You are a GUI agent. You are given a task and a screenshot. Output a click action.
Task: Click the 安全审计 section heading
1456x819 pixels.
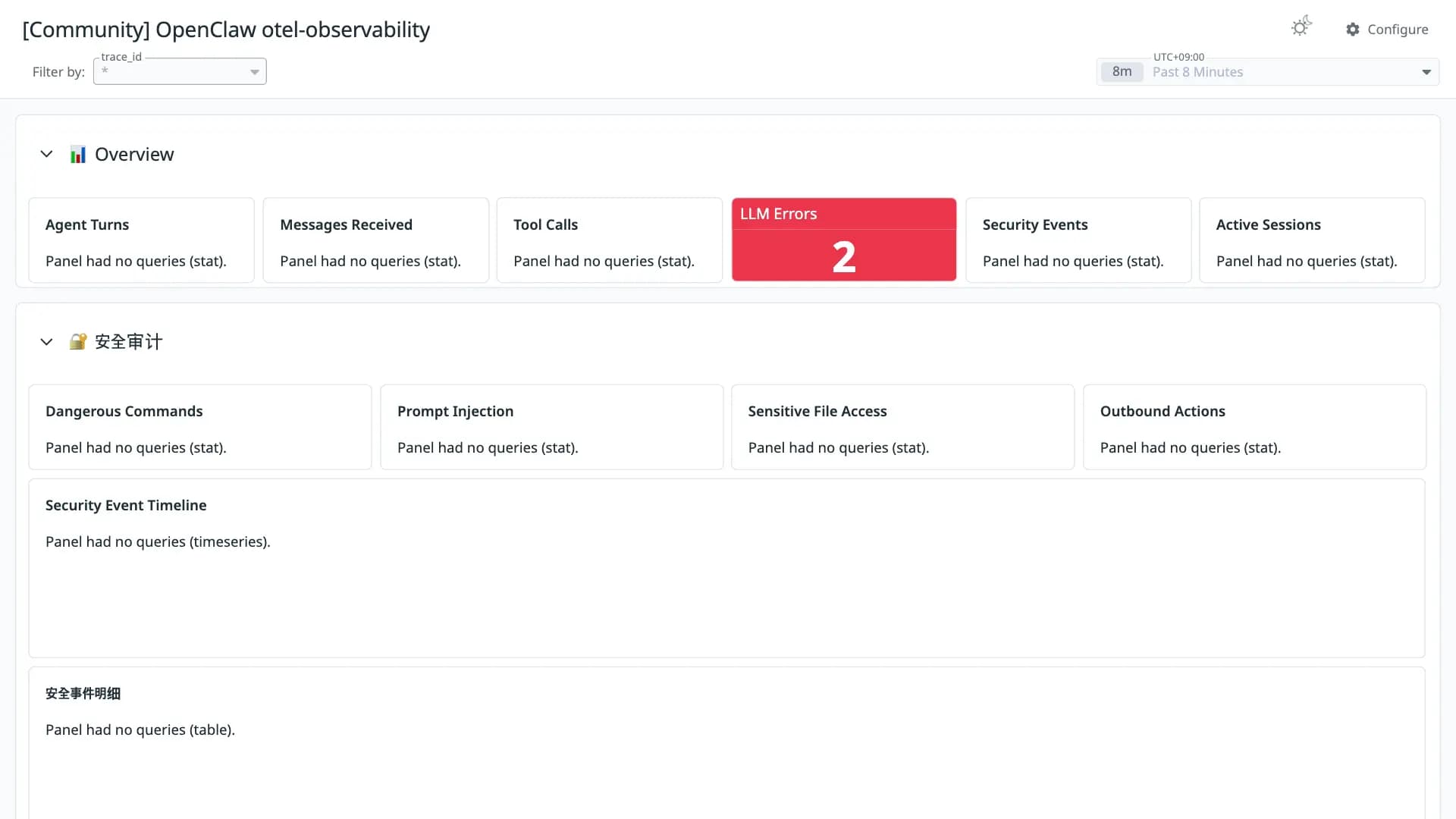point(128,342)
